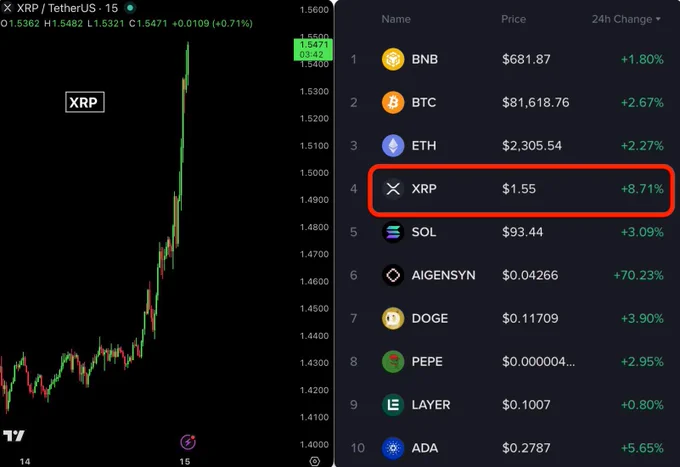Click the Dogecoin icon
This screenshot has width=680, height=467.
[393, 318]
